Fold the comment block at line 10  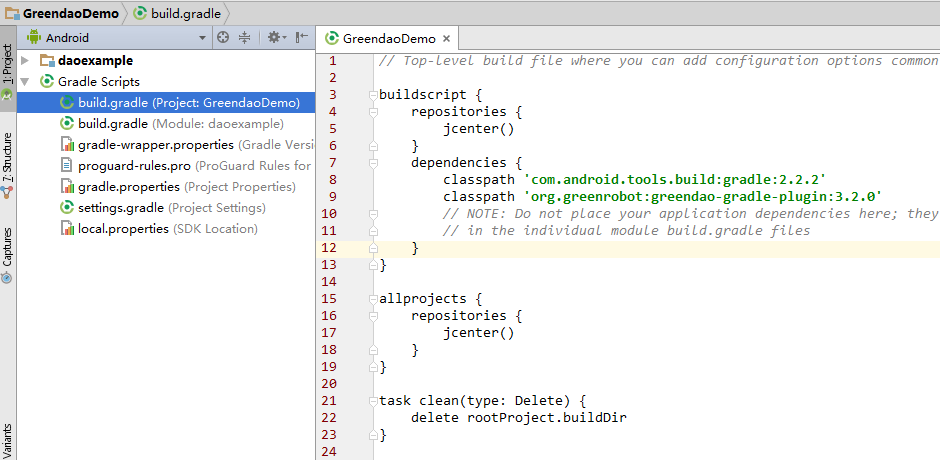coord(373,214)
